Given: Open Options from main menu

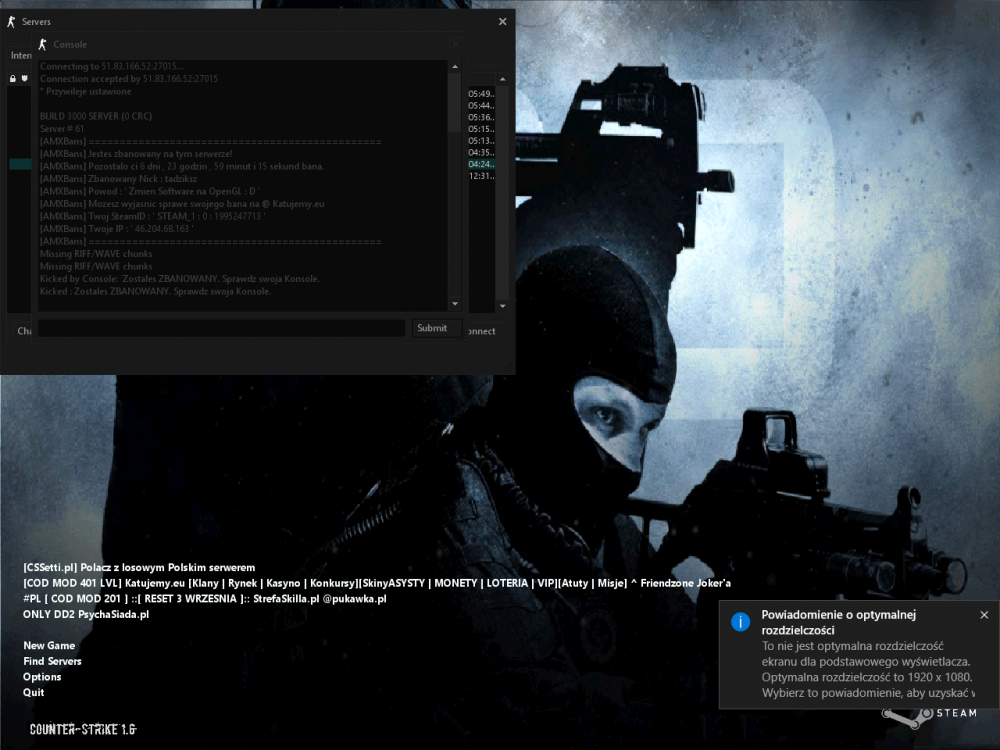Looking at the screenshot, I should (42, 677).
